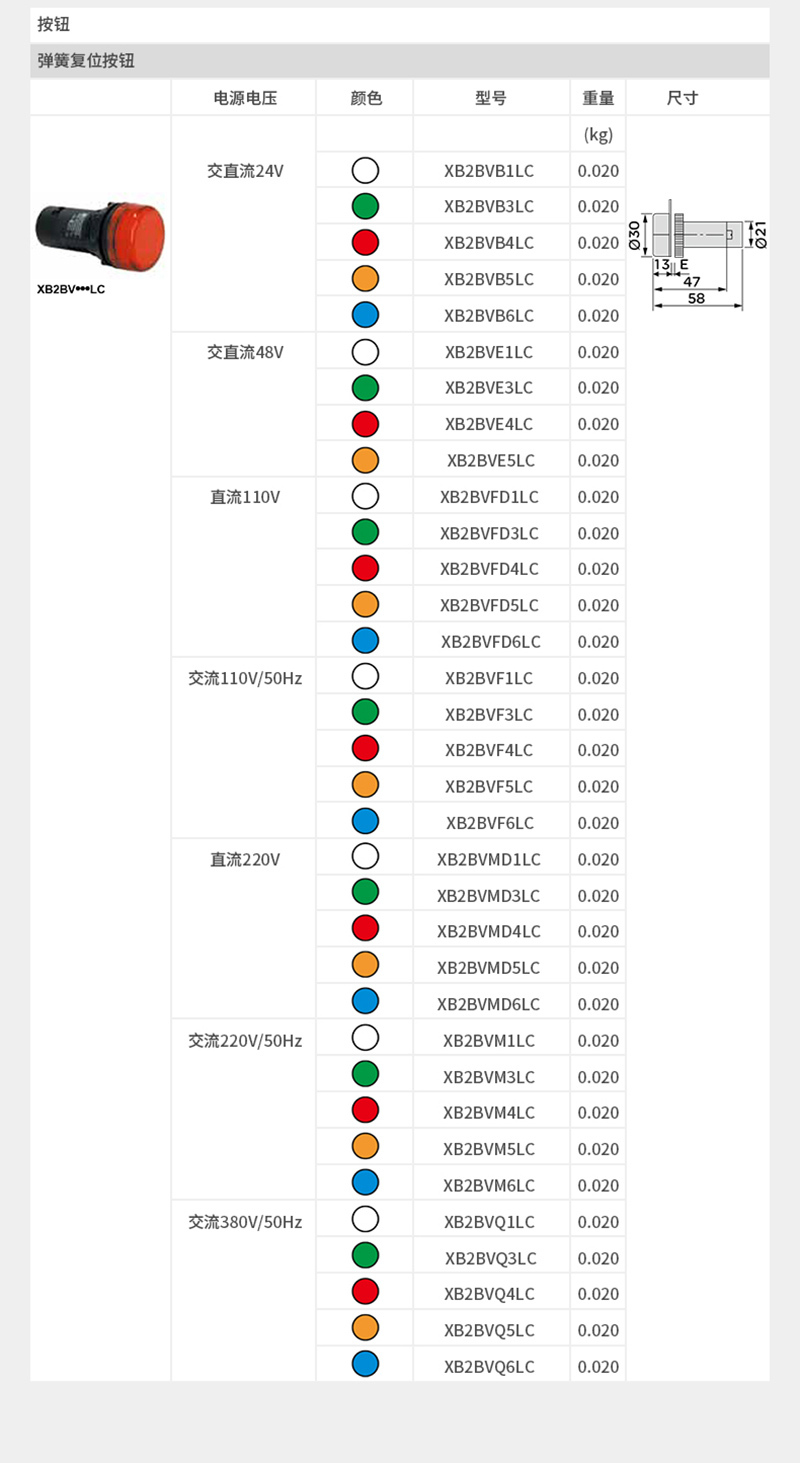This screenshot has width=800, height=1463.
Task: Click the white color circle for XB2BVB1LC
Action: click(x=365, y=170)
